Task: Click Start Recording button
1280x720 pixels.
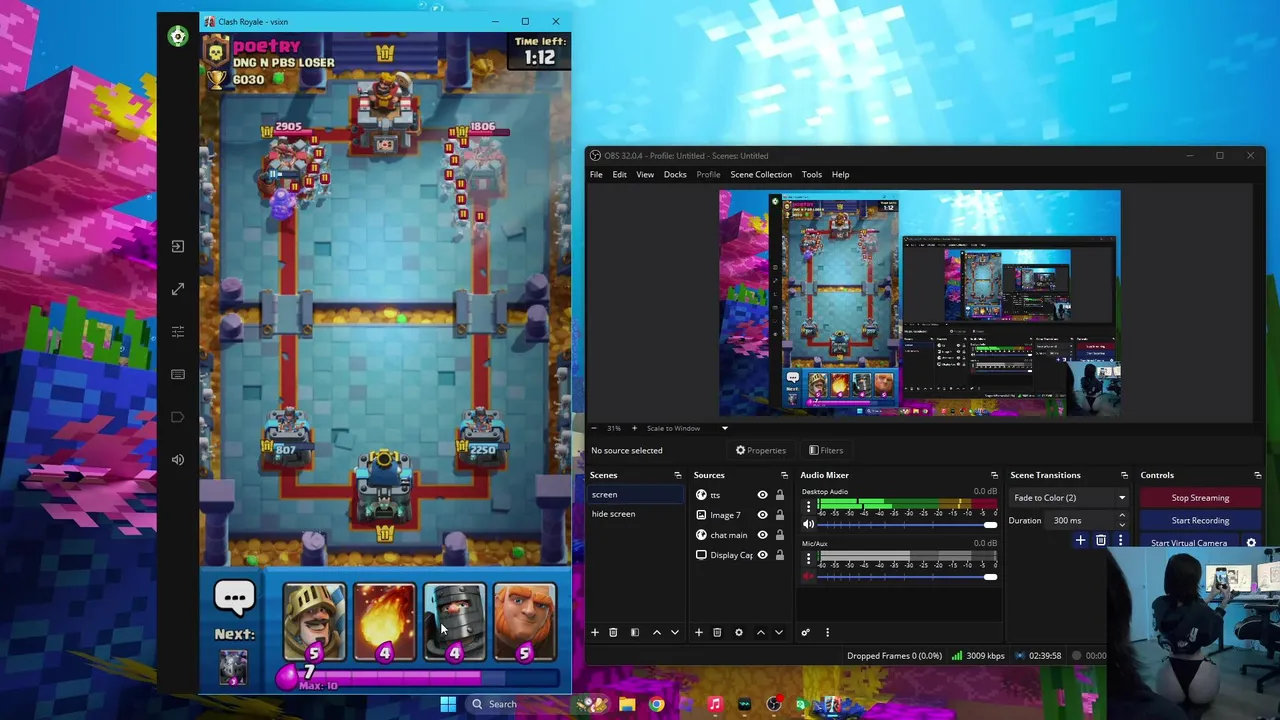Action: [x=1200, y=520]
